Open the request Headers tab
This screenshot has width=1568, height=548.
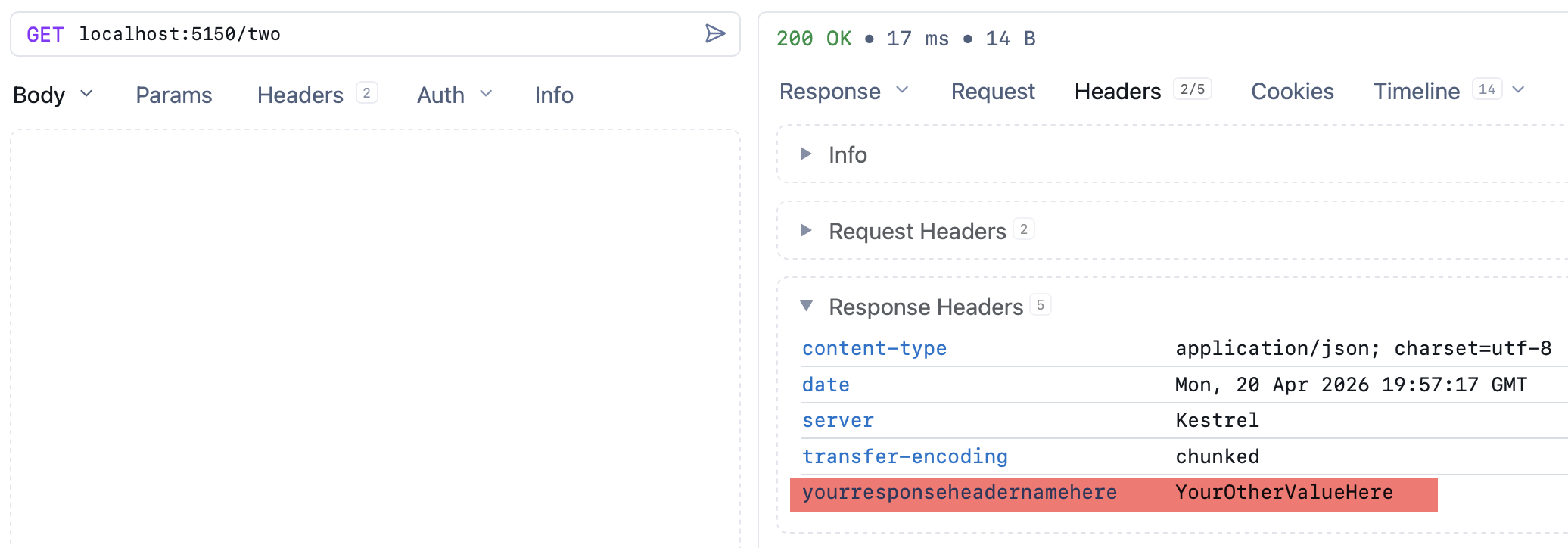[x=300, y=95]
